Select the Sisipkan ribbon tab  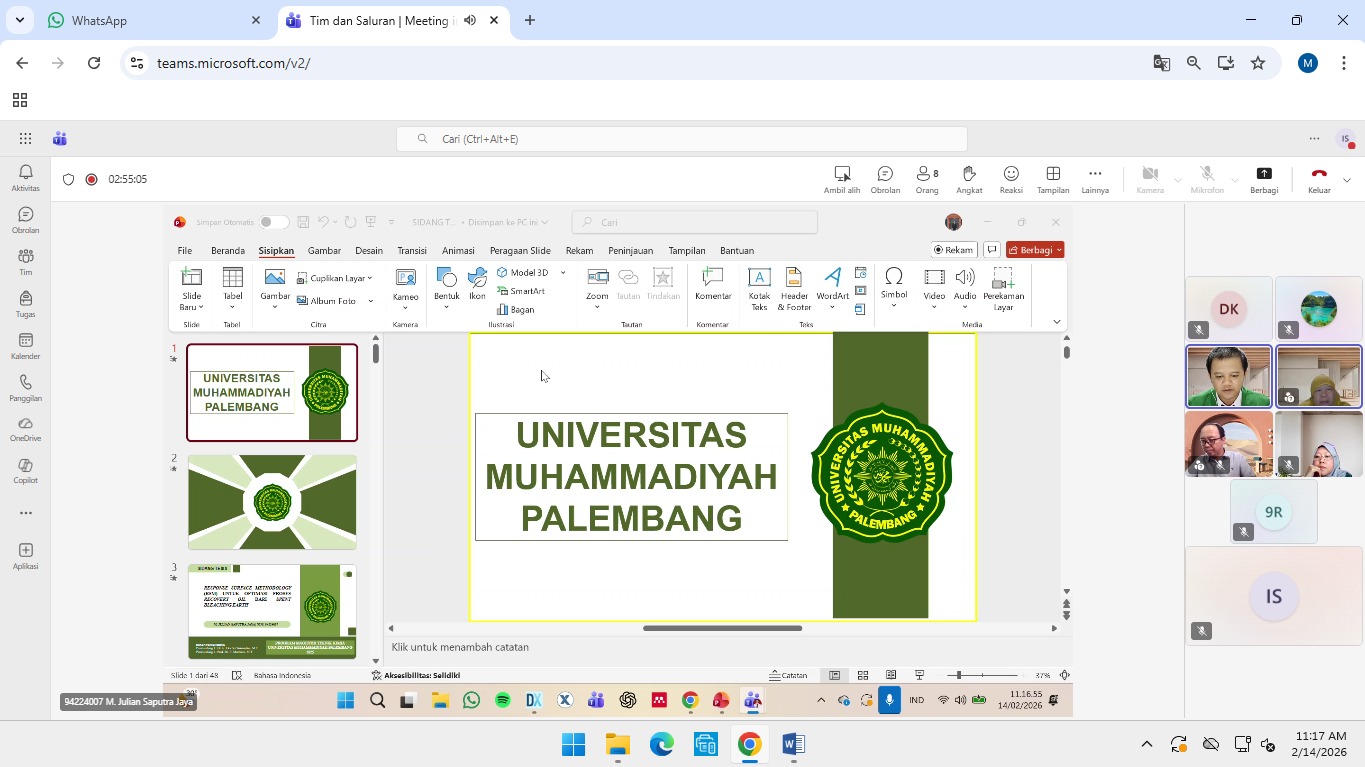pos(276,251)
